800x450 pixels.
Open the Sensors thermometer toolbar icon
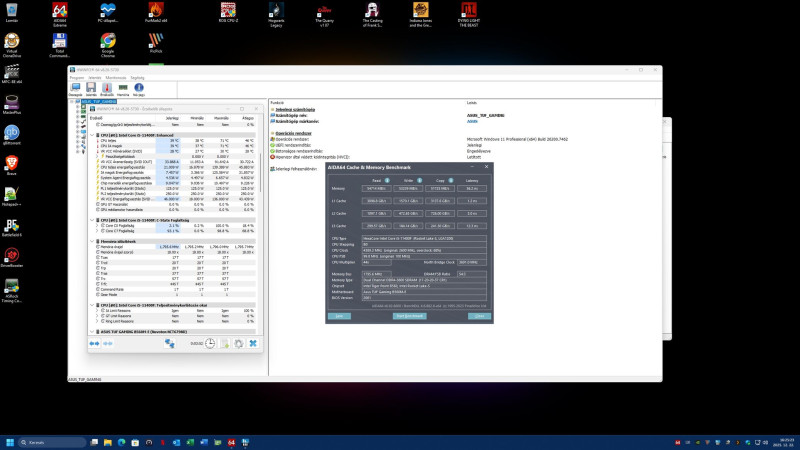click(107, 88)
